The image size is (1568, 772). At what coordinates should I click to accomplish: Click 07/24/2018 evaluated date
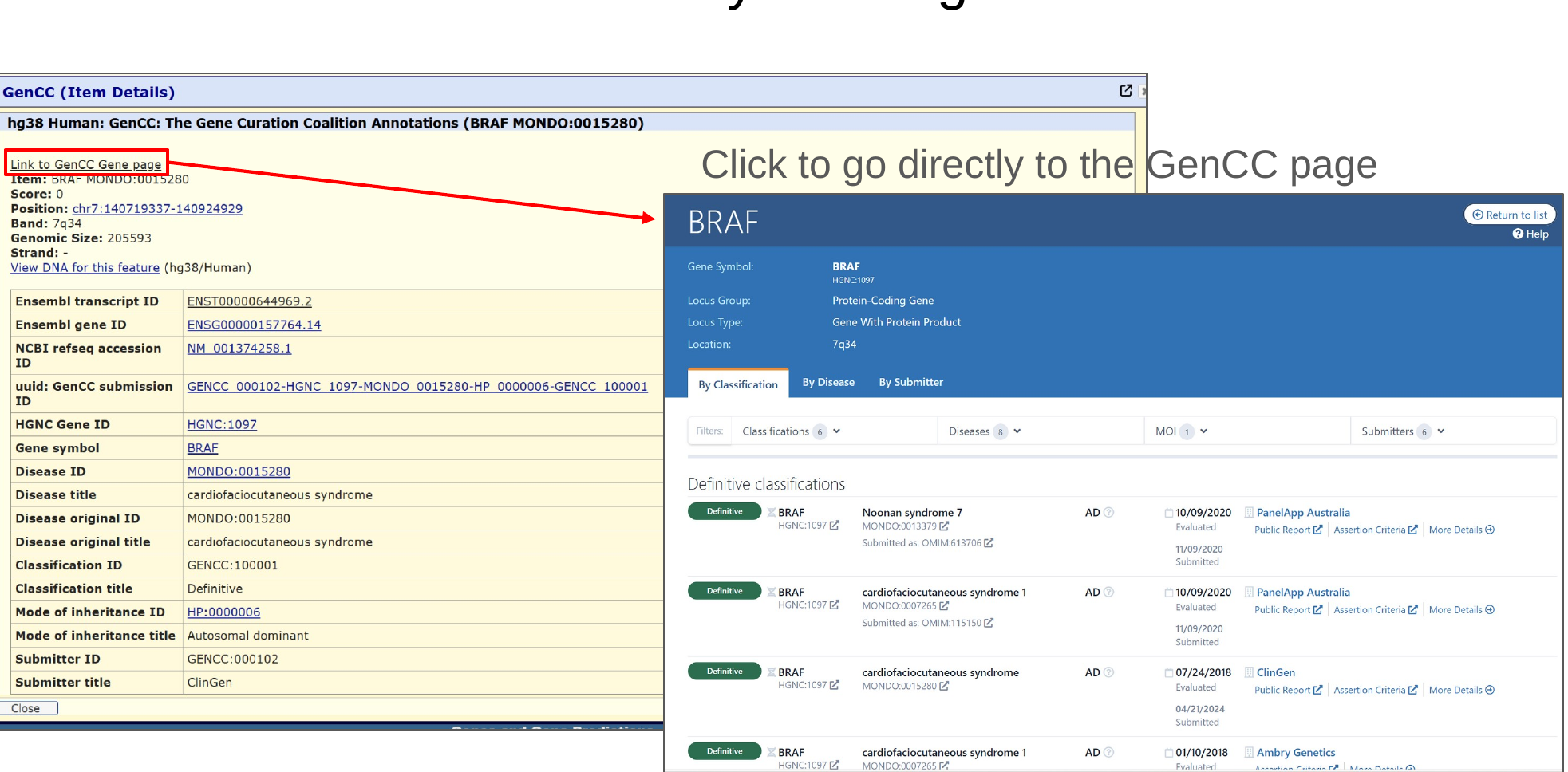1203,673
